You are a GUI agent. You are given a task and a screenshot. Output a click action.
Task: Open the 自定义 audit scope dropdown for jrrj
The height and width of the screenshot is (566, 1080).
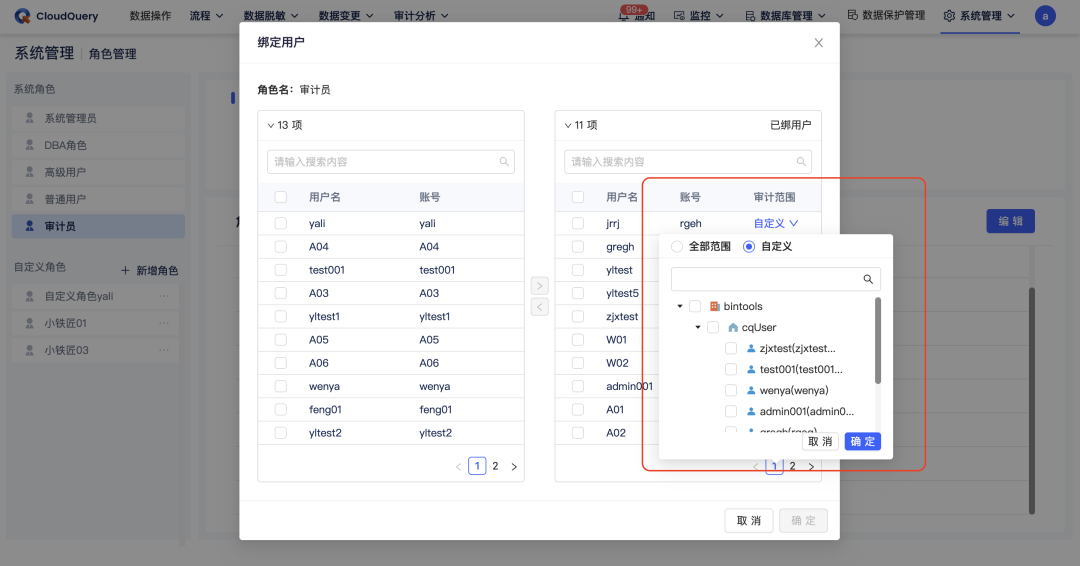click(776, 223)
